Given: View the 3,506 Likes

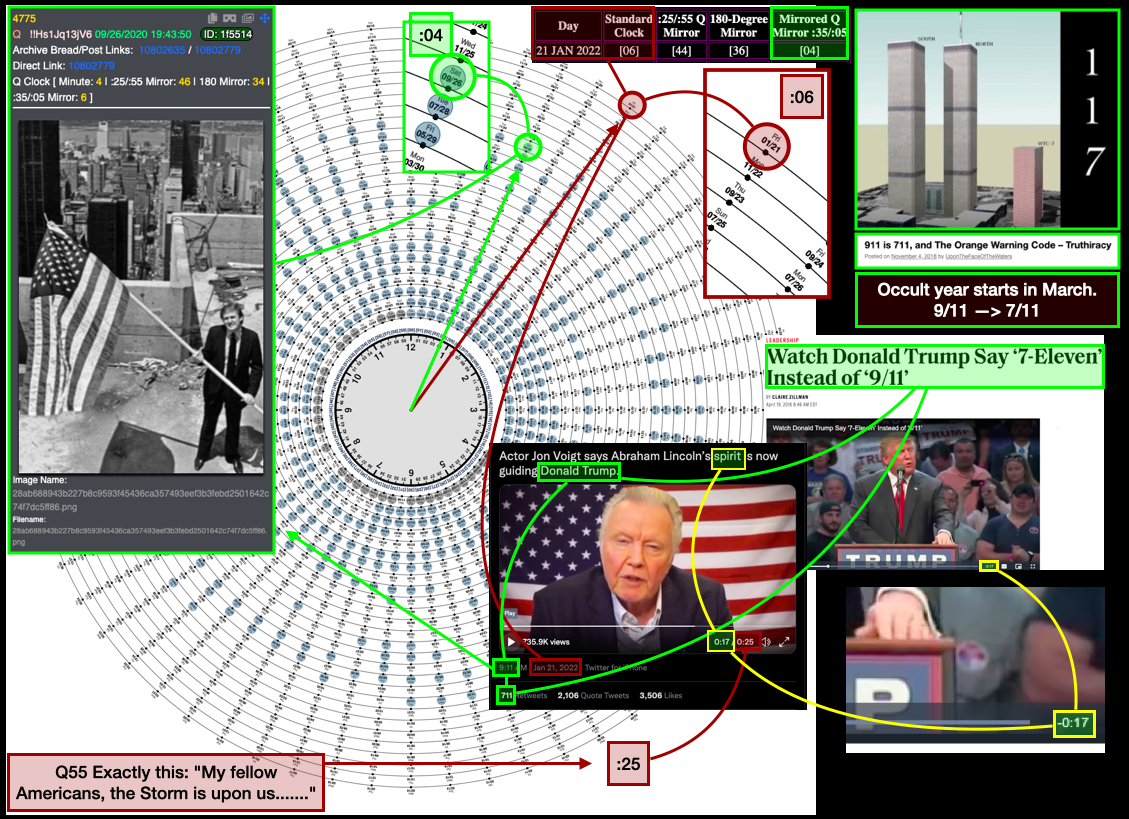Looking at the screenshot, I should click(x=660, y=696).
